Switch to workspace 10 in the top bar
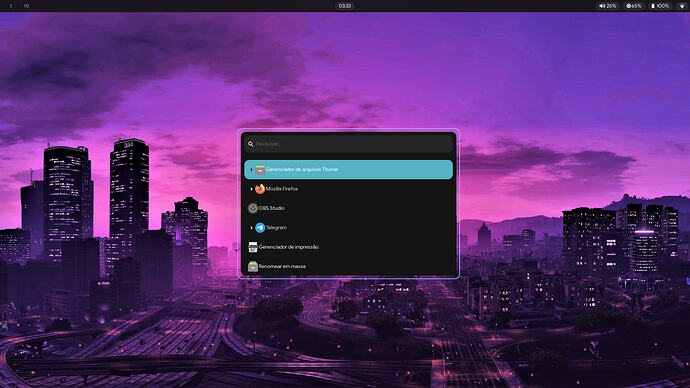Image resolution: width=690 pixels, height=388 pixels. [x=26, y=6]
